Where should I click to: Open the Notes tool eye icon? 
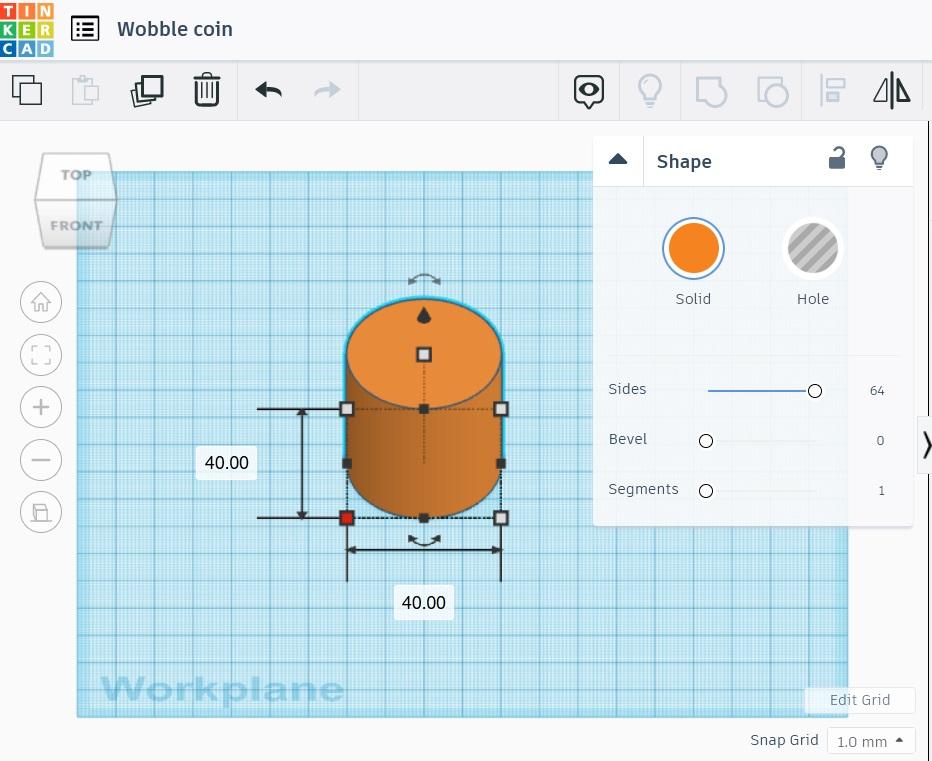point(589,91)
